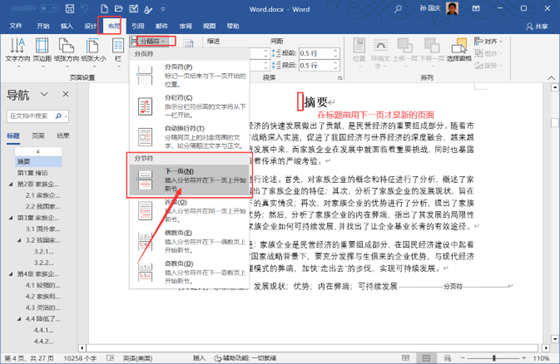560x364 pixels.
Task: Switch to Web Layout view icon
Action: (x=448, y=358)
